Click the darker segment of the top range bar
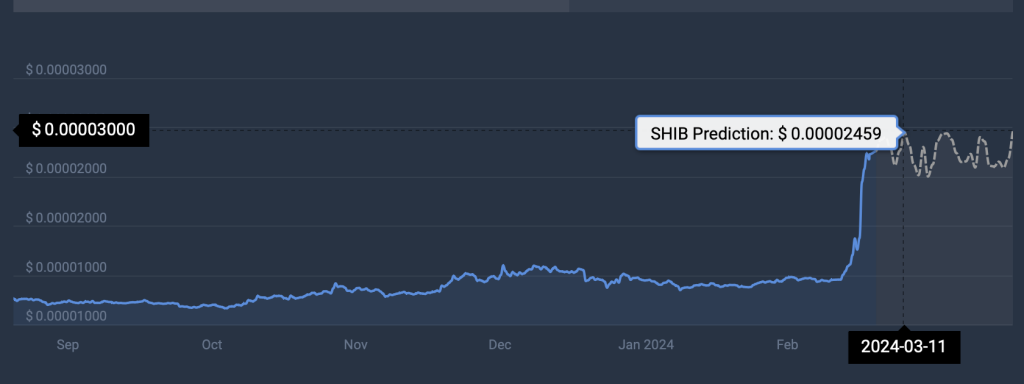Viewport: 1024px width, 384px height. coord(790,5)
